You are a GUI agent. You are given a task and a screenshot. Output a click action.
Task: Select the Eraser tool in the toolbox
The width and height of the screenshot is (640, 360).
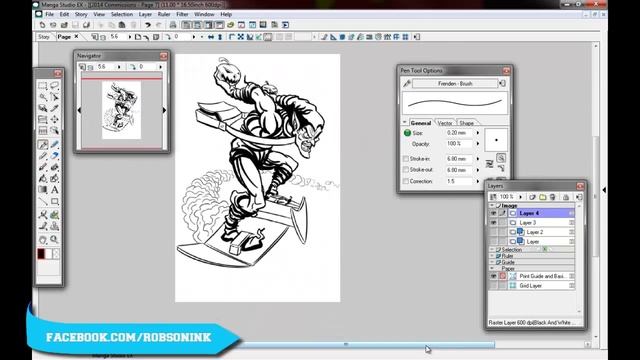pyautogui.click(x=54, y=156)
